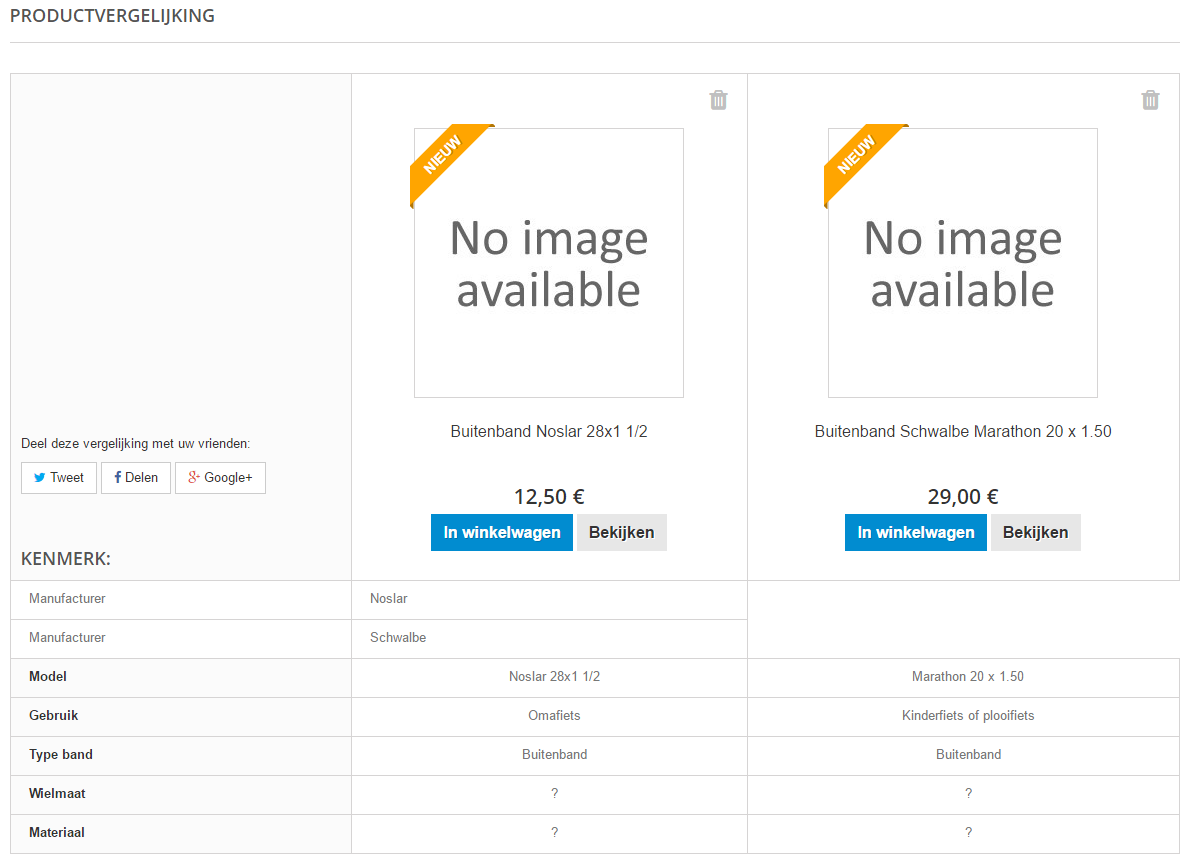This screenshot has width=1185, height=864.
Task: Open Buitenband Schwalbe Marathon 20 x 1.50 link
Action: click(x=963, y=432)
